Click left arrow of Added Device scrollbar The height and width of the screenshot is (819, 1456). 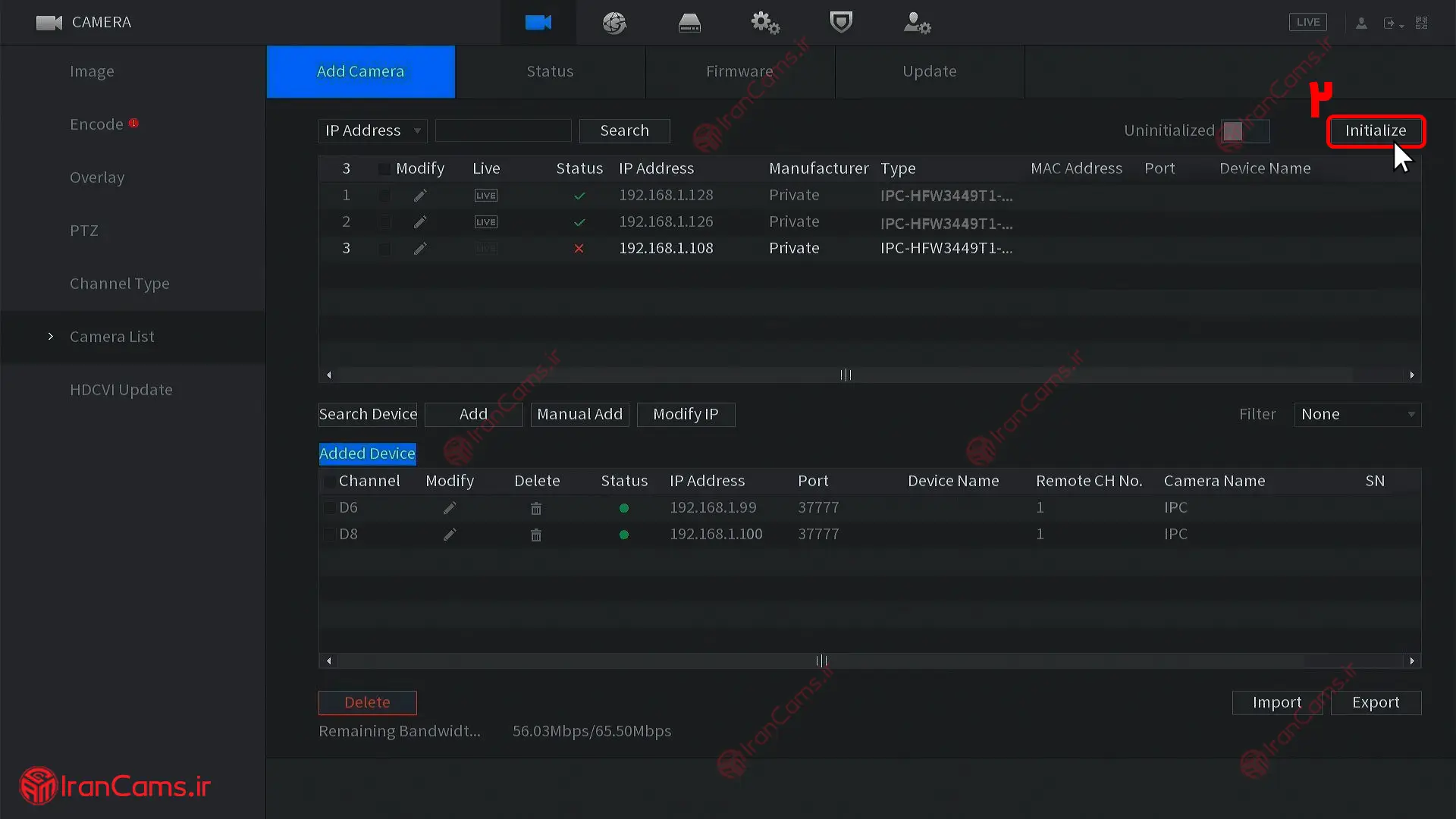[328, 661]
